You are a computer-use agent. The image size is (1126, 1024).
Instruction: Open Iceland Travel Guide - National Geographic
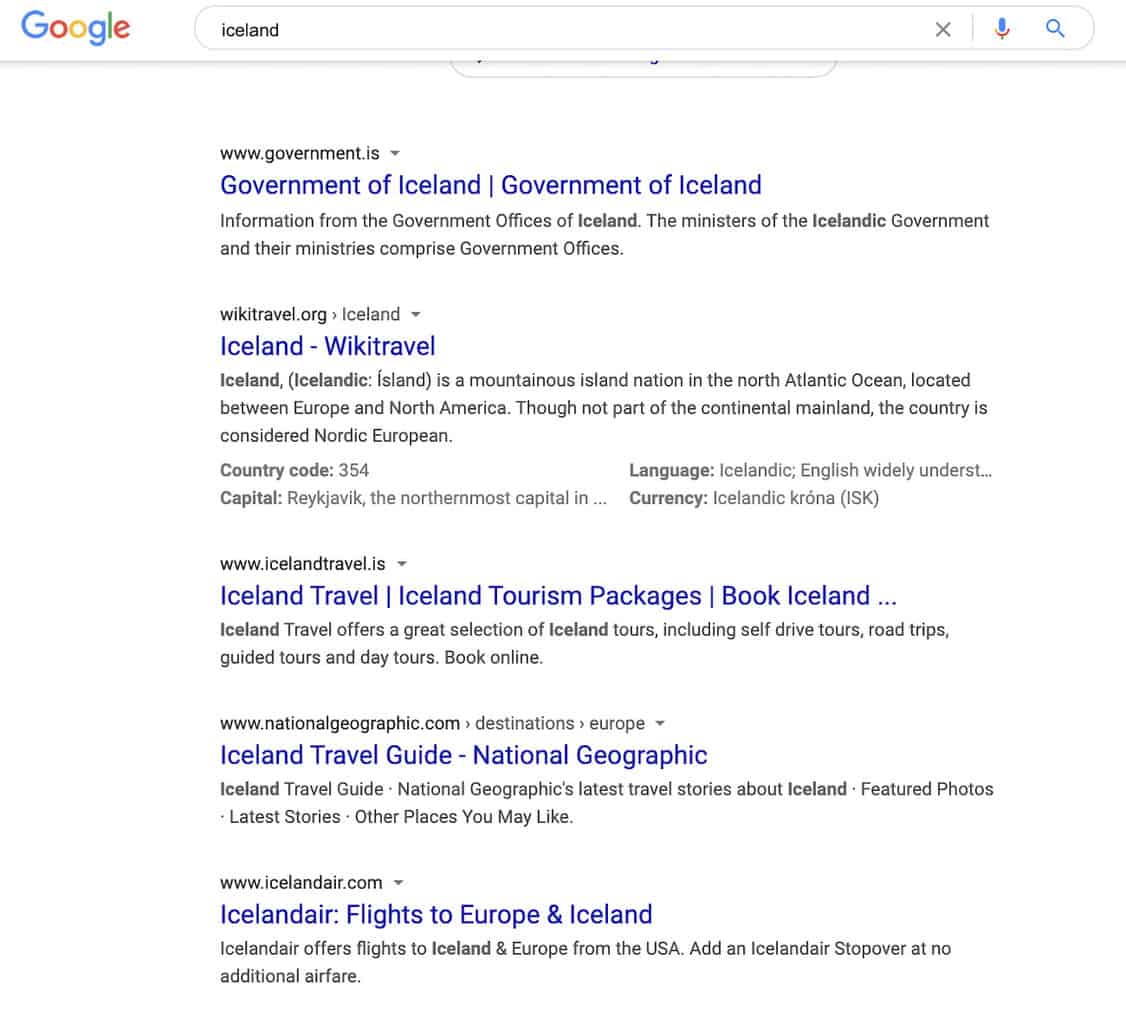point(463,755)
